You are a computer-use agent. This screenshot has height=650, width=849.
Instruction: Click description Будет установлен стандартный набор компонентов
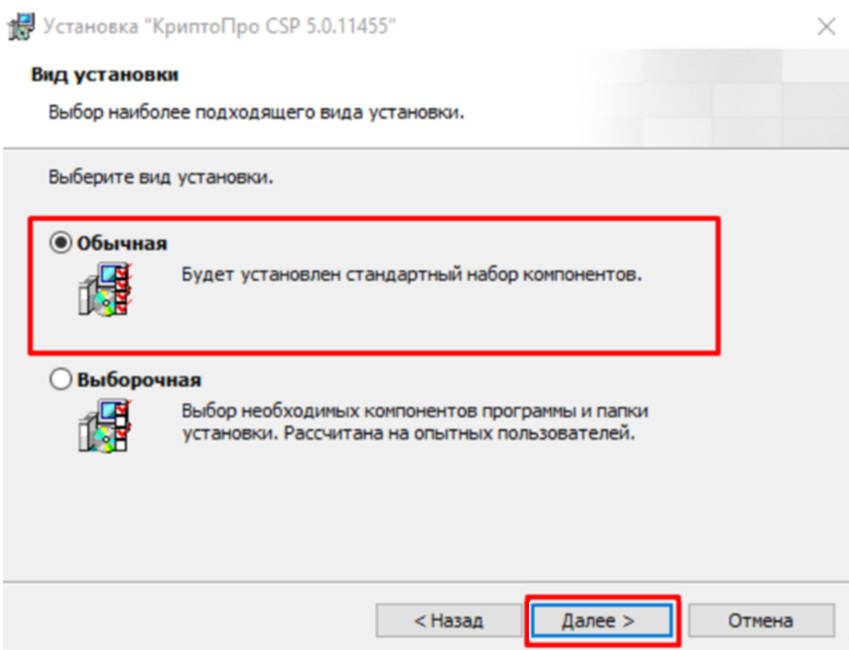[x=412, y=275]
